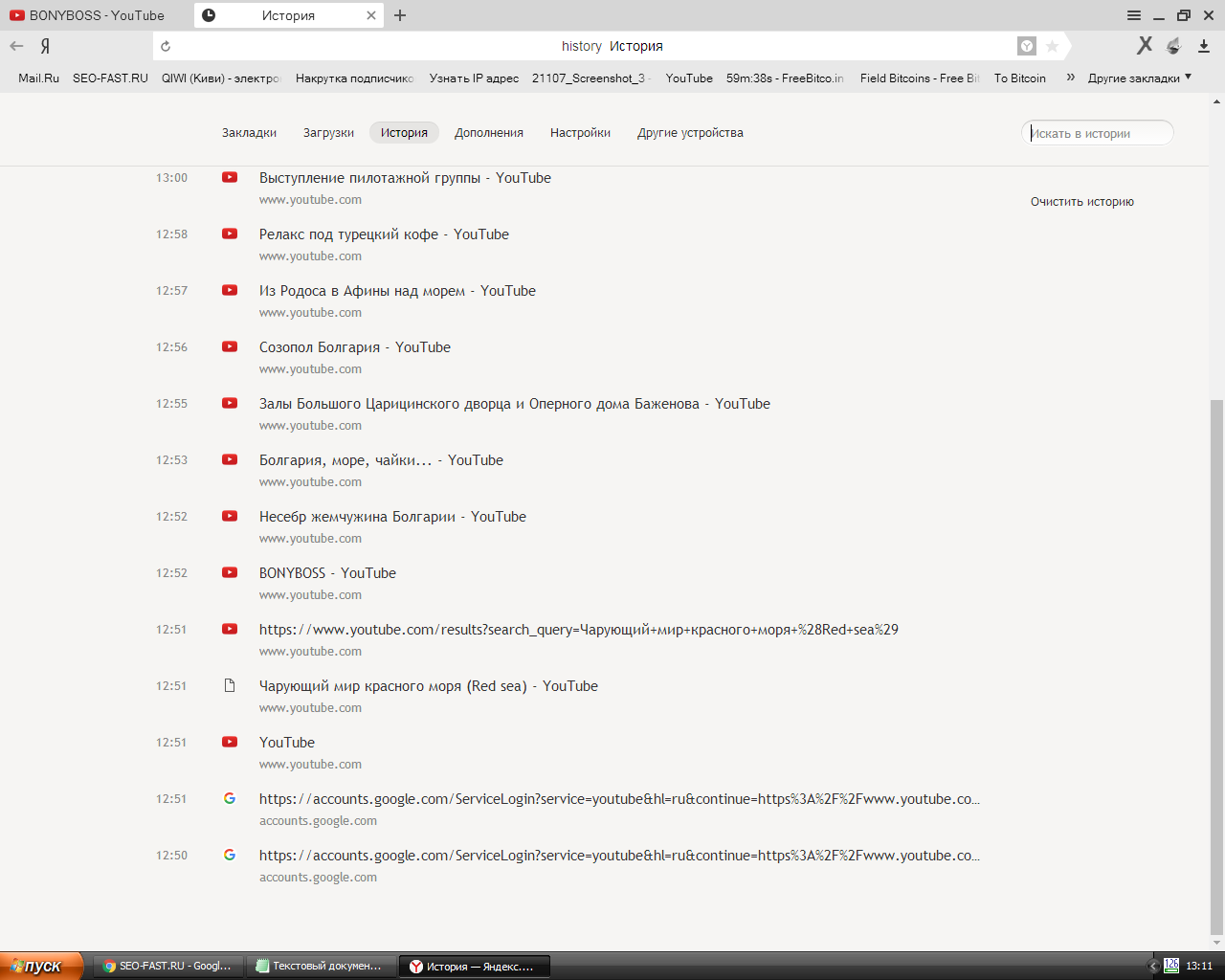
Task: Open Выступление пилотажной группы history entry
Action: 405,178
